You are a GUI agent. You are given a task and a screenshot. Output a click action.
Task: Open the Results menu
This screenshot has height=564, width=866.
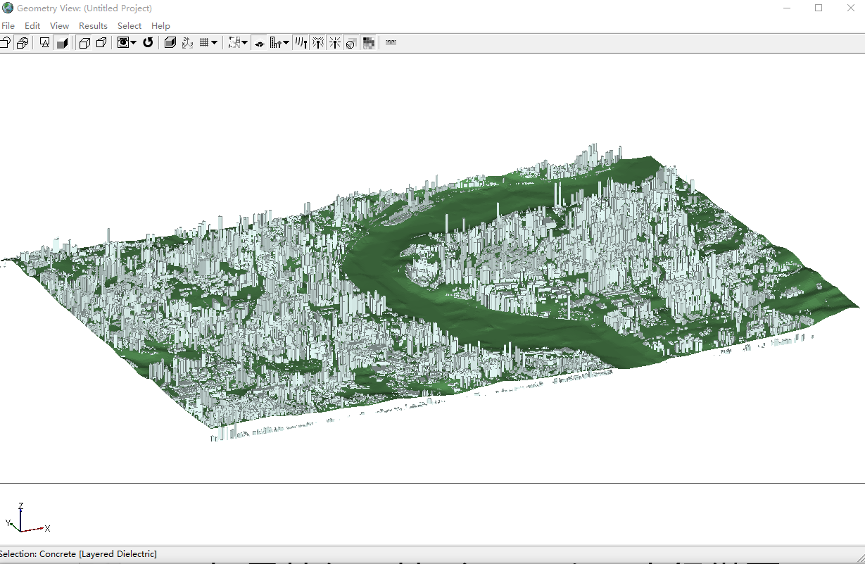[x=93, y=26]
